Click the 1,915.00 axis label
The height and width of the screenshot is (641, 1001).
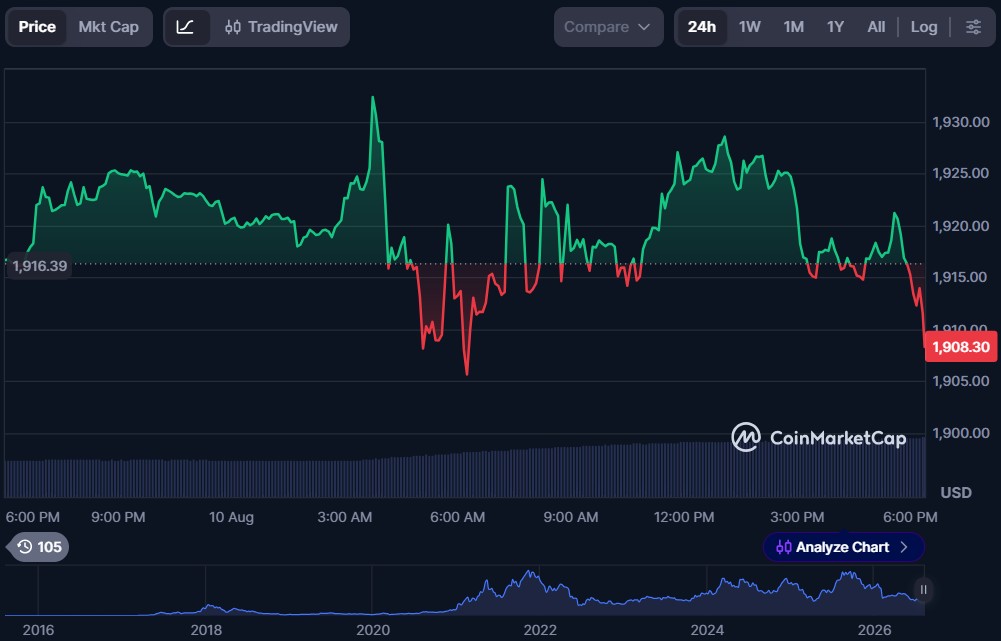961,276
